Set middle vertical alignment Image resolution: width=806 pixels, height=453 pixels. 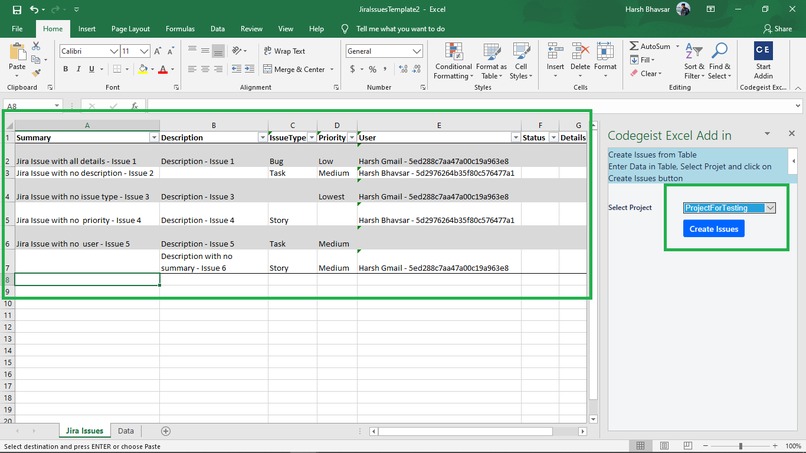tap(205, 50)
